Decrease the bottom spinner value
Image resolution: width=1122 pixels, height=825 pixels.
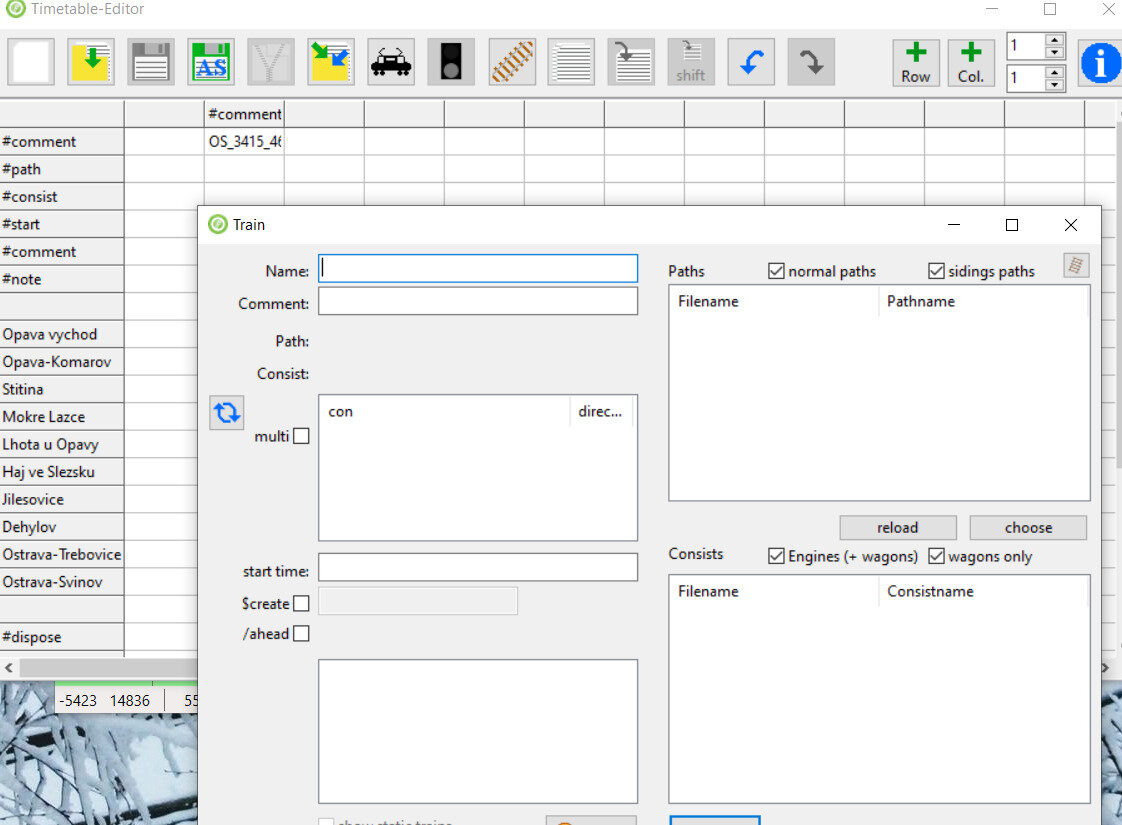click(x=1054, y=84)
